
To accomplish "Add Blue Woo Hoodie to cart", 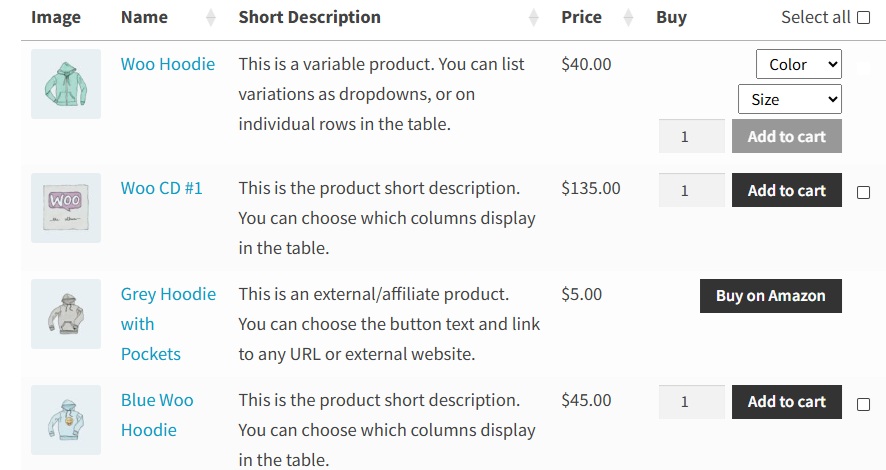I will click(x=786, y=402).
